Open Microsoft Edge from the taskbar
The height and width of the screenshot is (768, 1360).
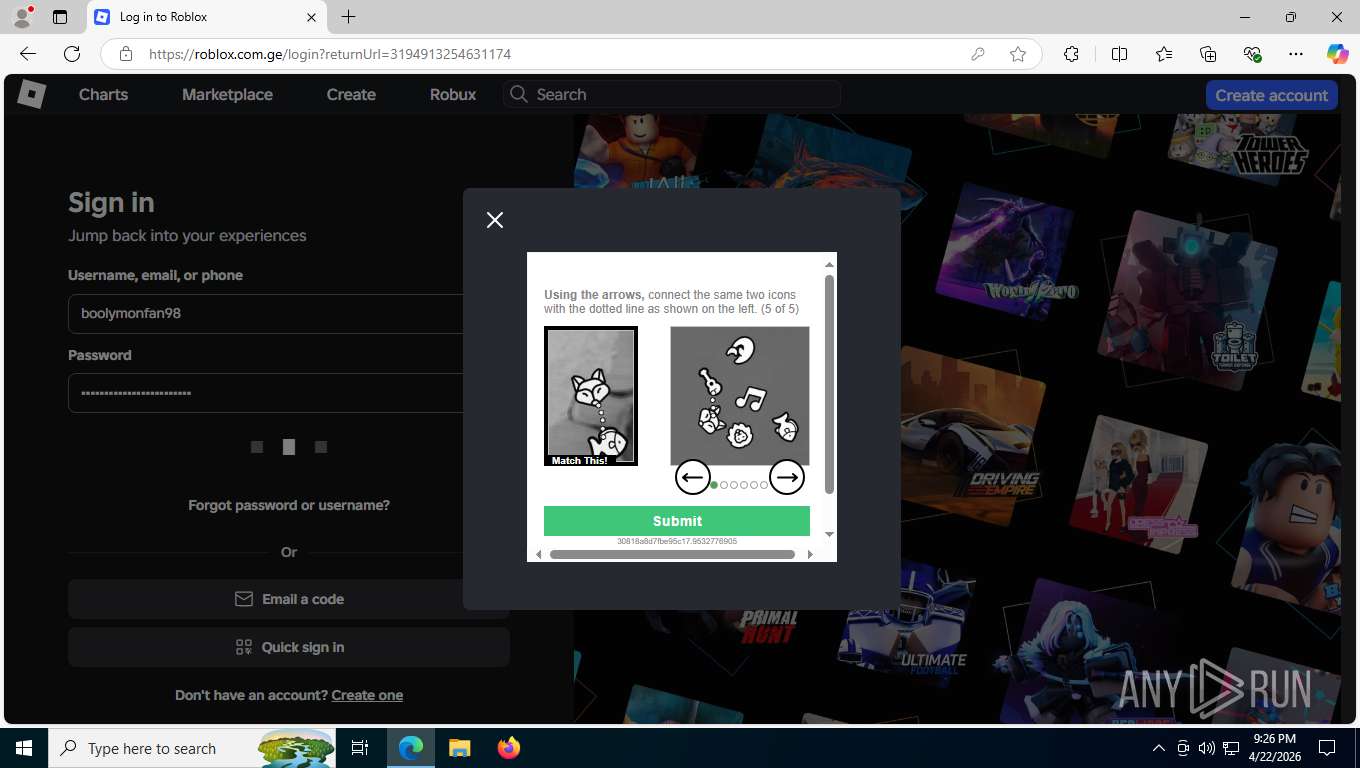coord(411,748)
